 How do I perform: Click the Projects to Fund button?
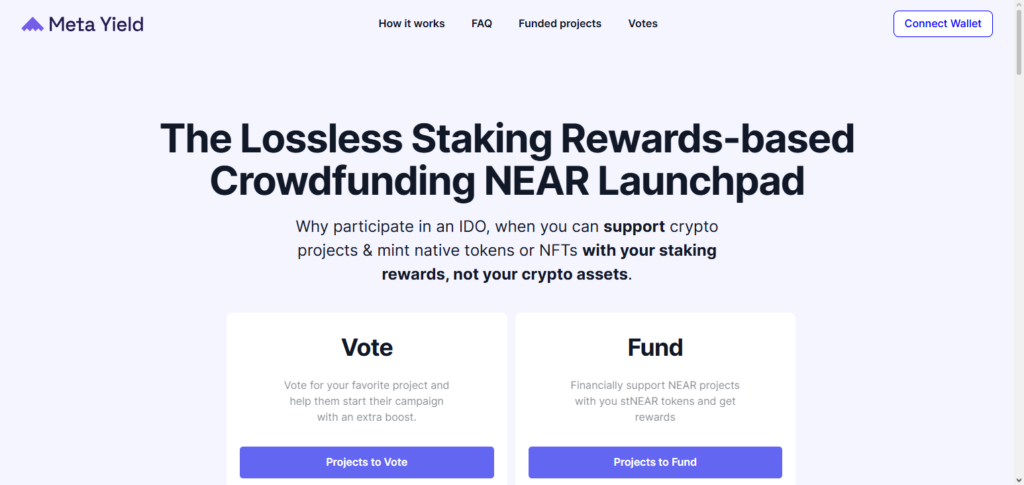tap(655, 462)
